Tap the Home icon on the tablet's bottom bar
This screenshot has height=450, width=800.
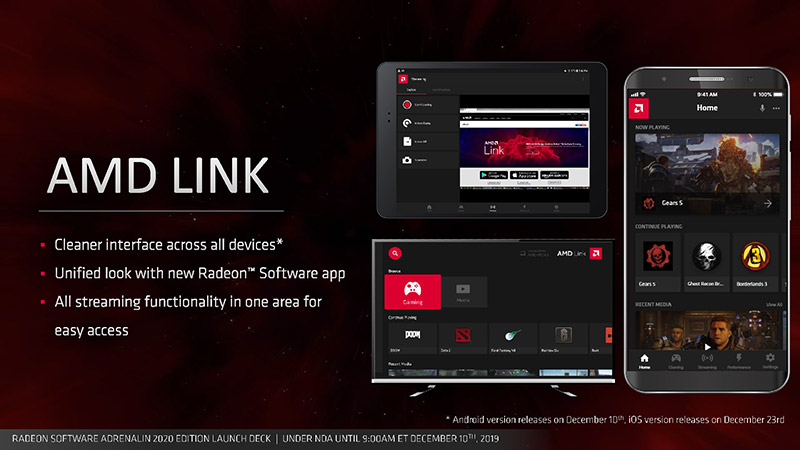point(429,208)
